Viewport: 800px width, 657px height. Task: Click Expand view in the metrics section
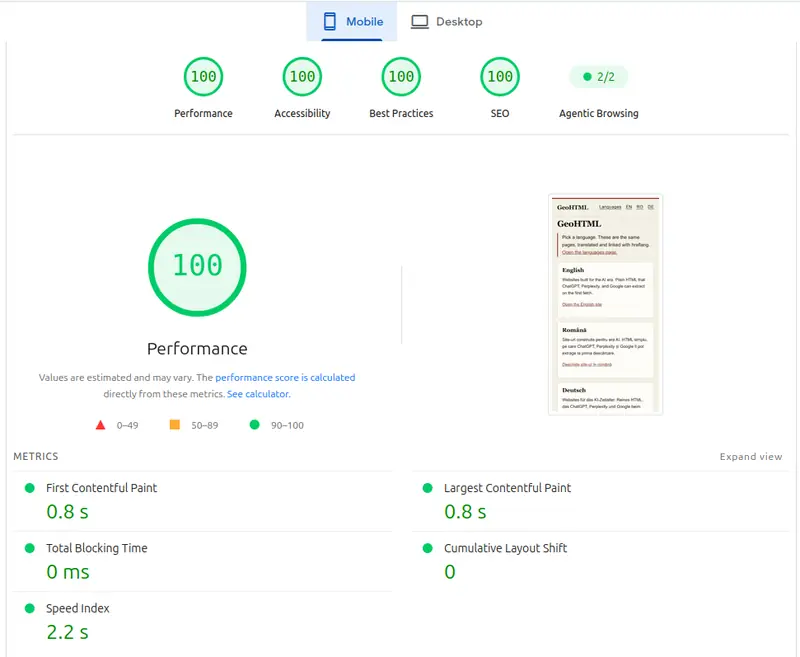click(x=751, y=457)
